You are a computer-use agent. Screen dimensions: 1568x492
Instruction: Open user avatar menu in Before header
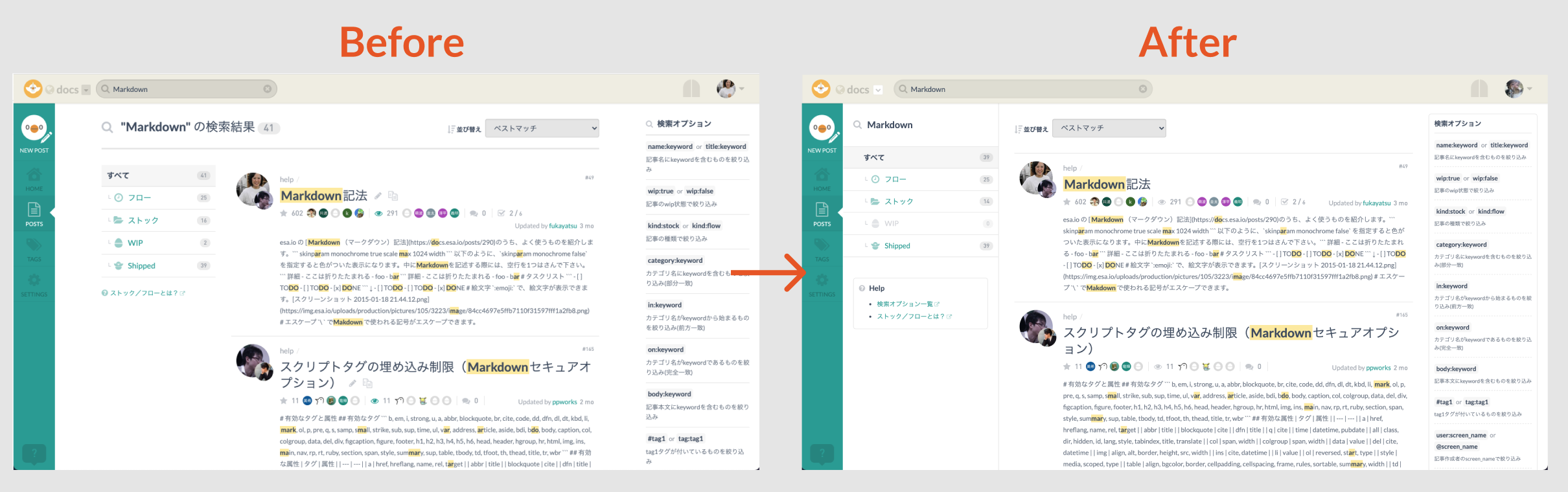pyautogui.click(x=730, y=88)
